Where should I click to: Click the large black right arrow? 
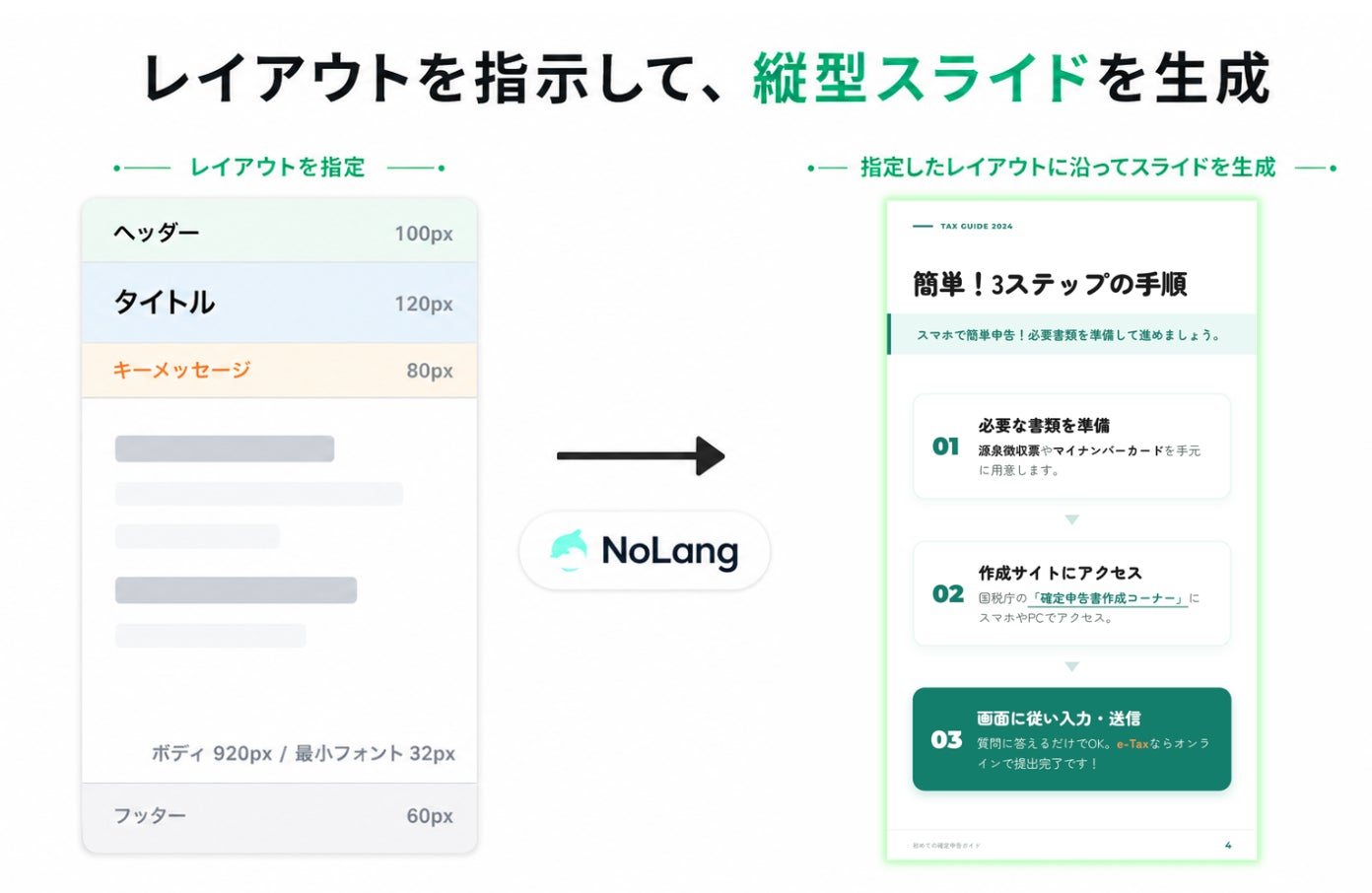click(x=641, y=455)
